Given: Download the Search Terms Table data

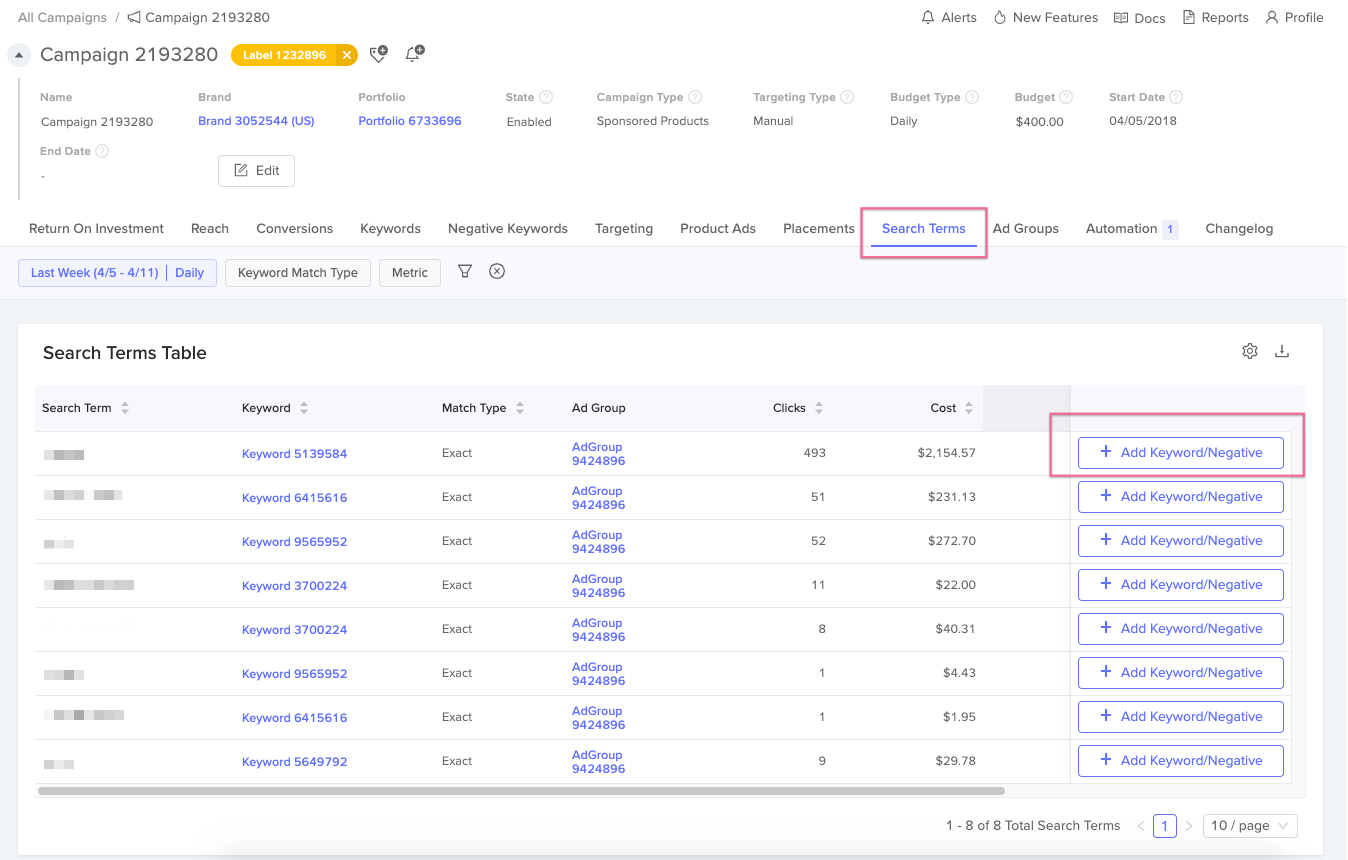Looking at the screenshot, I should [1283, 351].
